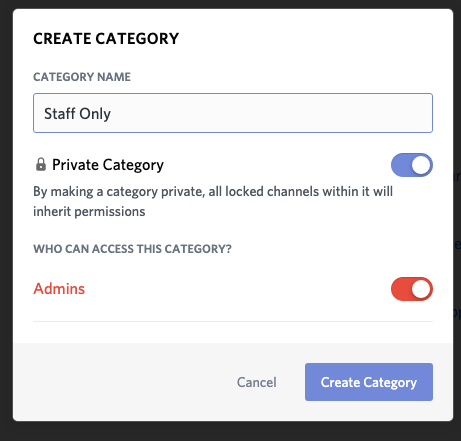The height and width of the screenshot is (441, 461).
Task: Click the 'Staff Only' text in field
Action: [x=77, y=114]
